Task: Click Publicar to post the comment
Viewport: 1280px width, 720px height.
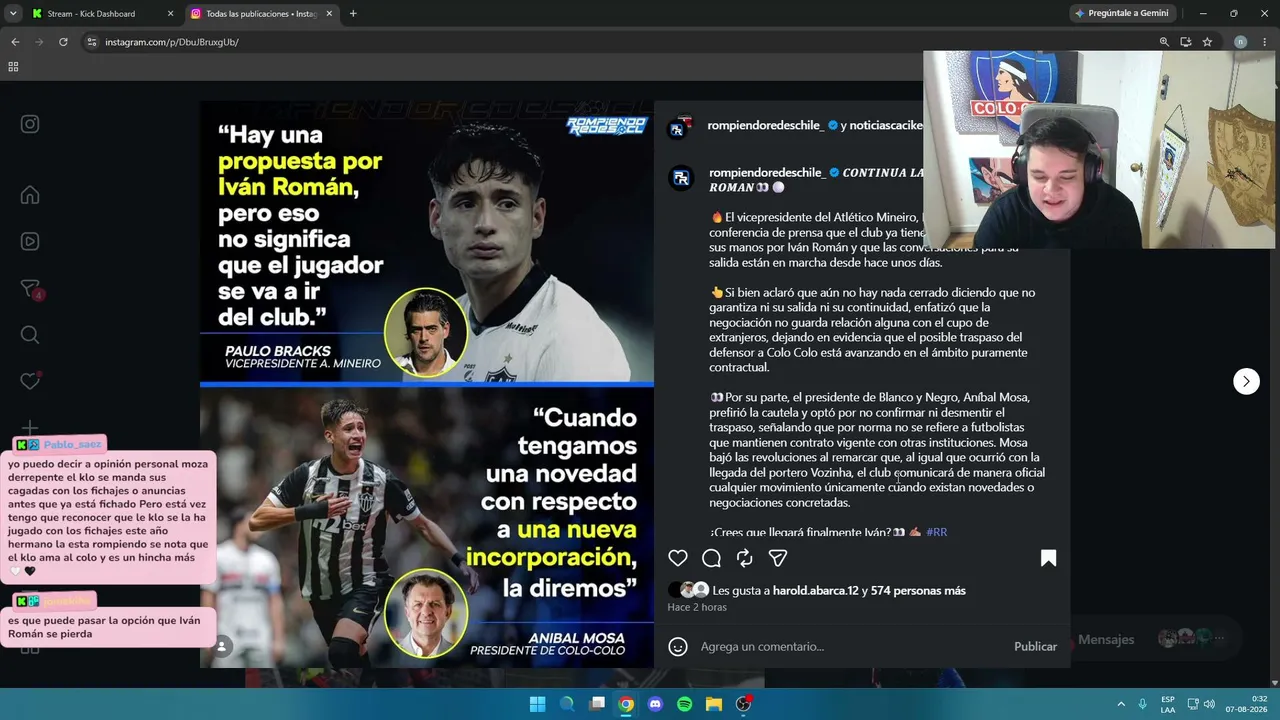Action: coord(1035,647)
